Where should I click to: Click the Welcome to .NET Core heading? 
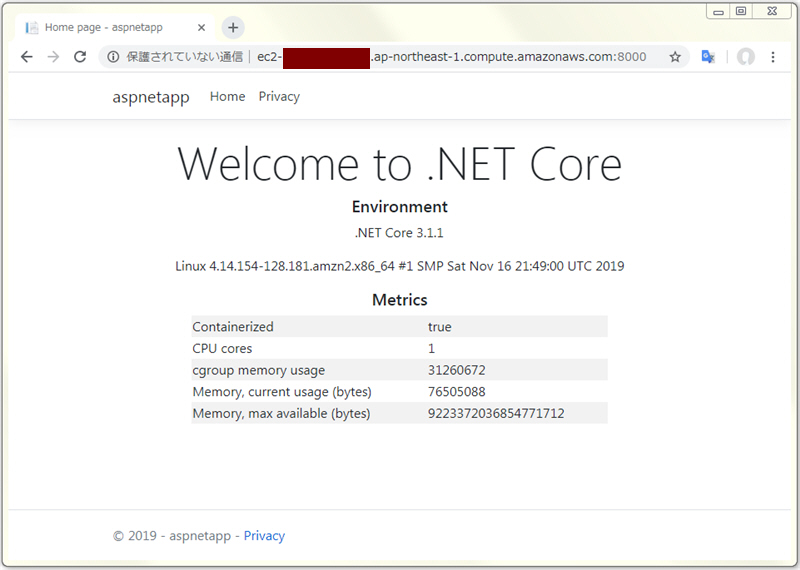click(399, 164)
